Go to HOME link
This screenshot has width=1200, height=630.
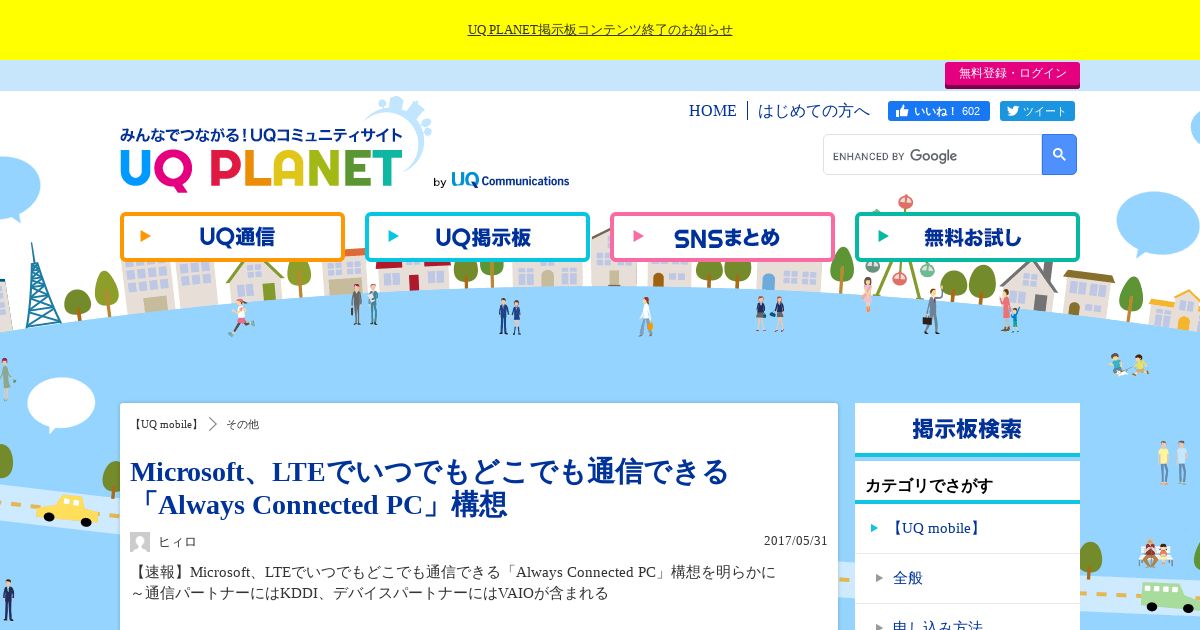(x=712, y=111)
